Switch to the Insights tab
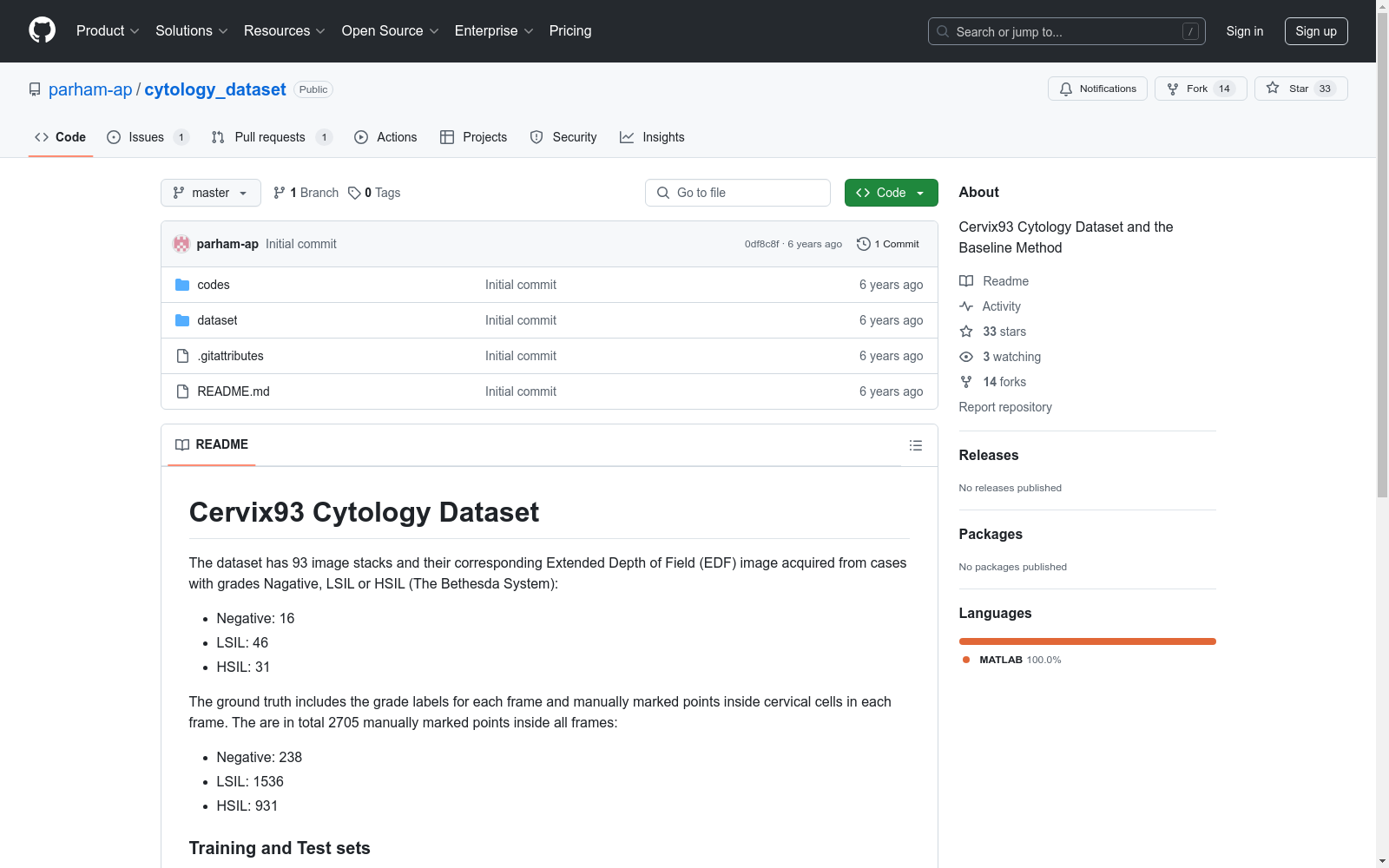The width and height of the screenshot is (1389, 868). [x=652, y=137]
